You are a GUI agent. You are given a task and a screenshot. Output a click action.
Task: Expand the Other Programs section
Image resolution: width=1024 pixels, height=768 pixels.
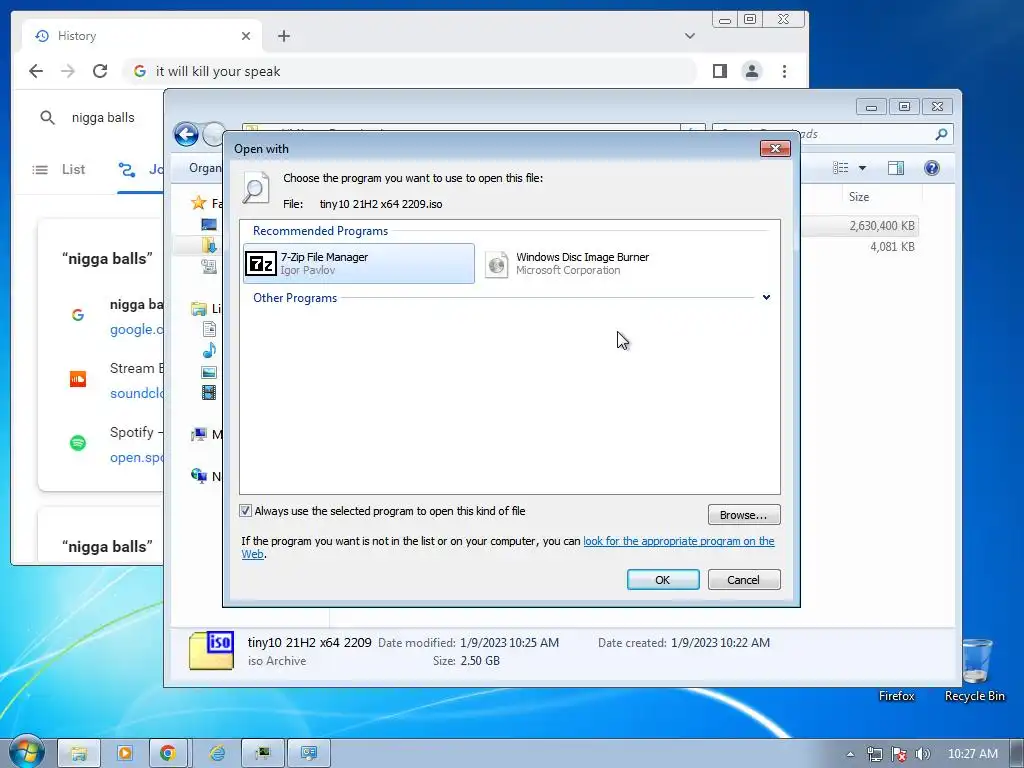tap(766, 297)
